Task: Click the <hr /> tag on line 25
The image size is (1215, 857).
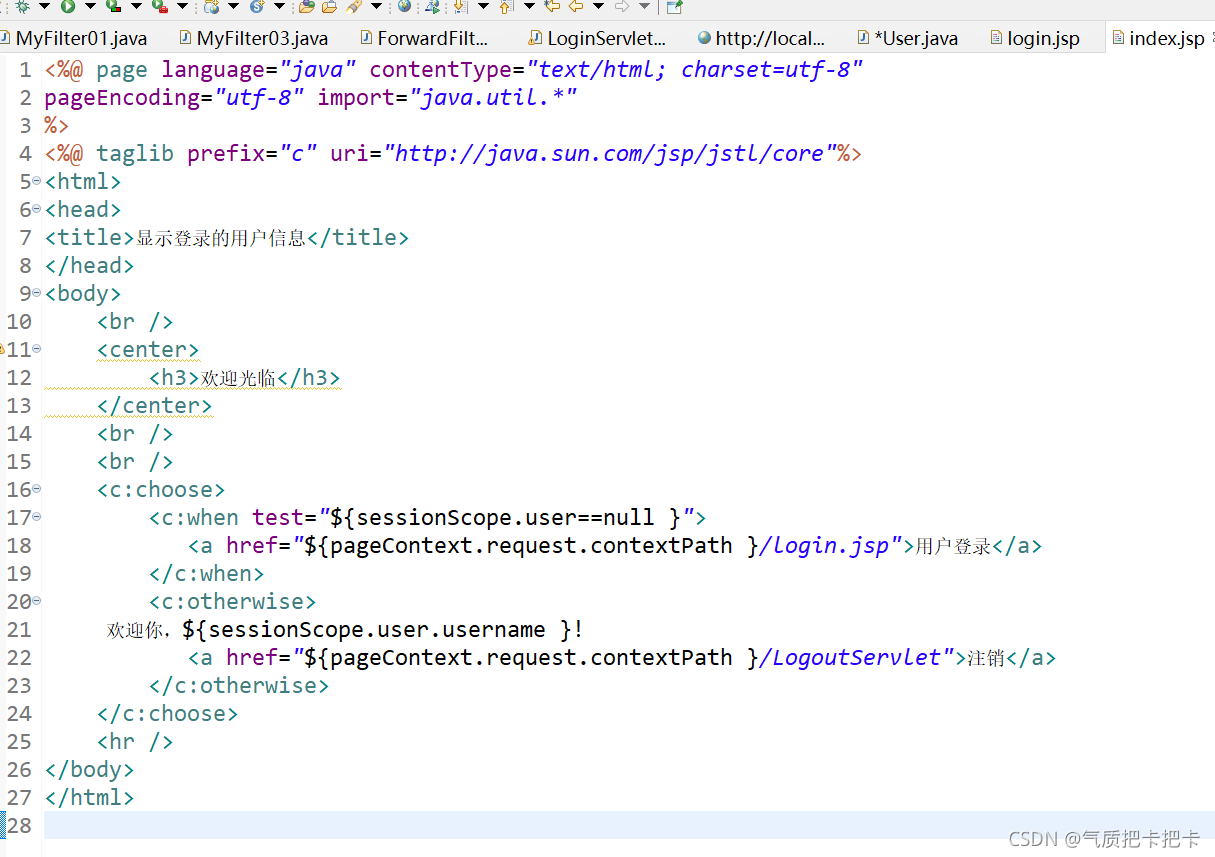Action: [135, 741]
